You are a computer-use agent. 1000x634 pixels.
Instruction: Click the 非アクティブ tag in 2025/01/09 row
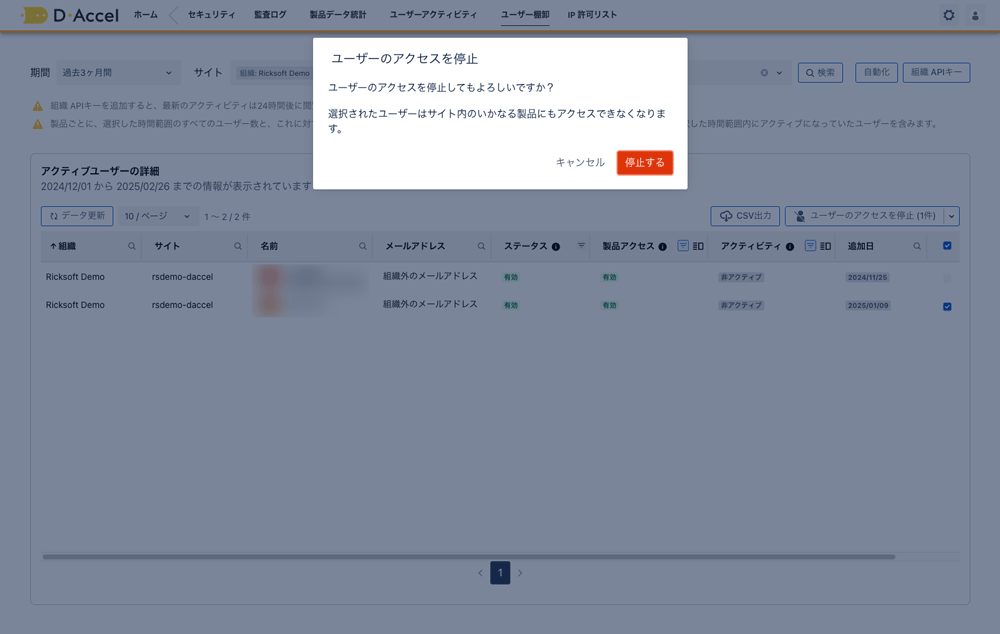740,306
